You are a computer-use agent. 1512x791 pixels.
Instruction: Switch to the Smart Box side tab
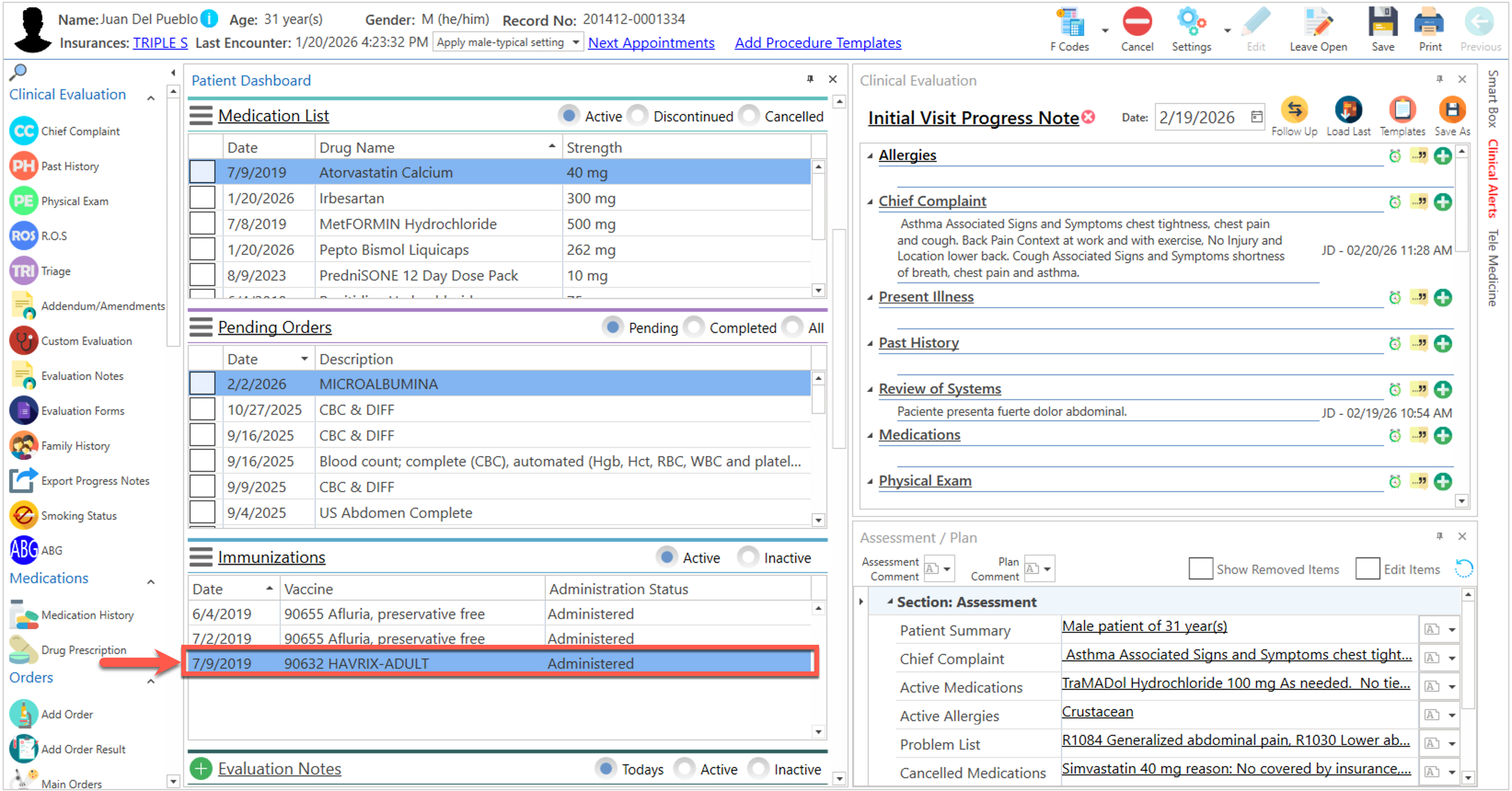(x=1493, y=98)
